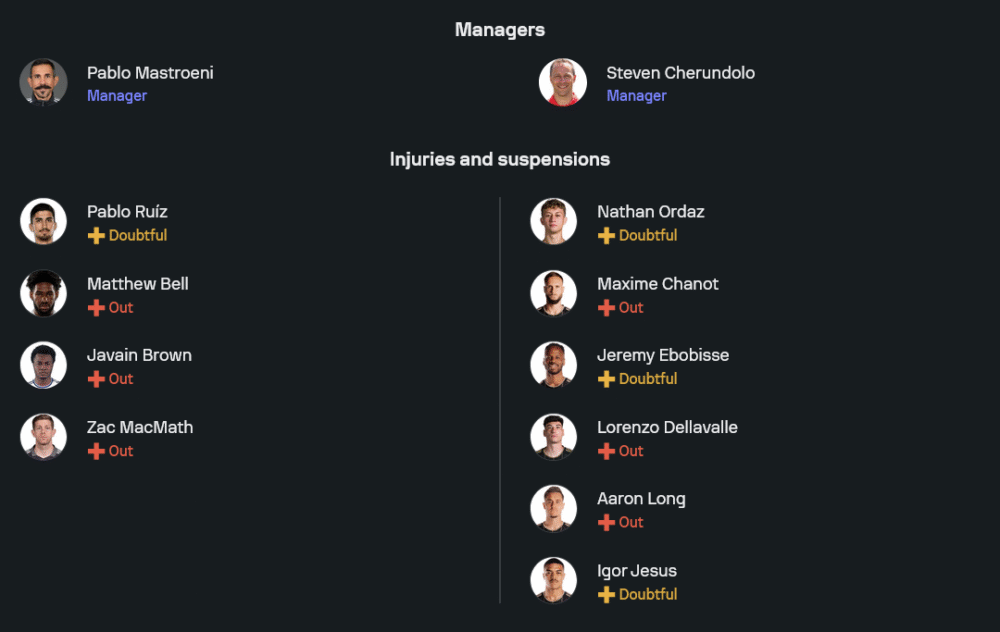The image size is (1000, 632).
Task: Open Jeremy Ebobisse player name link
Action: pyautogui.click(x=663, y=355)
